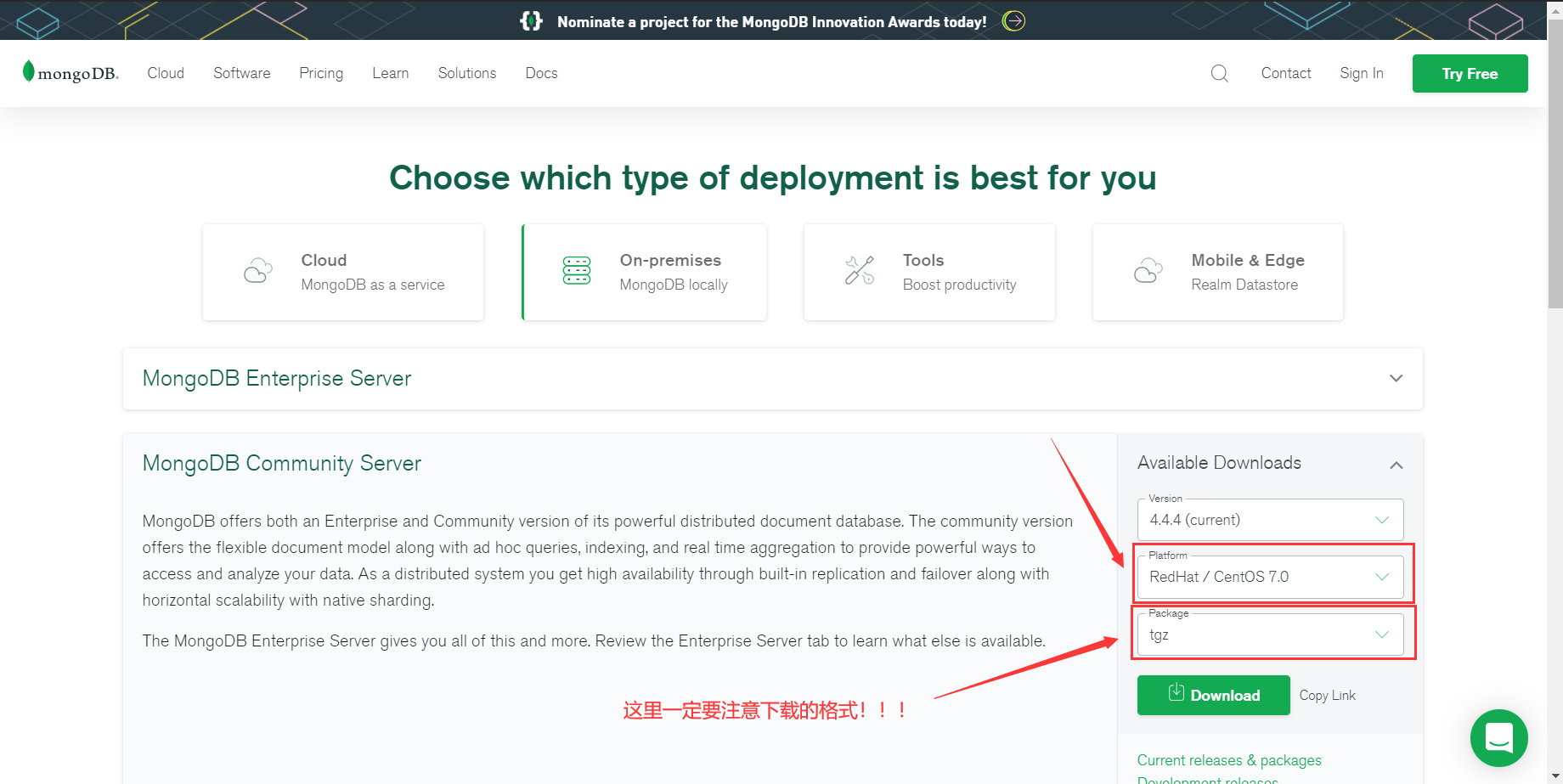Click the Available Downloads title
Screen dimensions: 1563x784
coord(1219,463)
